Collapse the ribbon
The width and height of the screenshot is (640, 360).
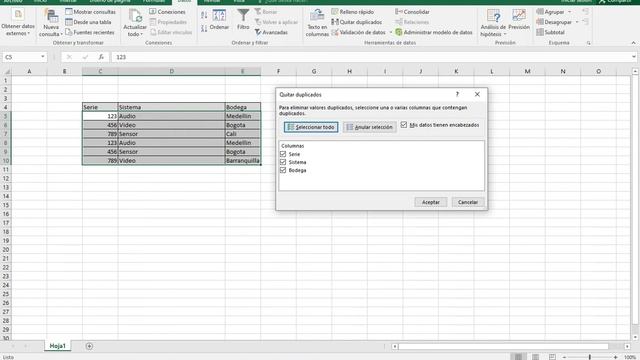[633, 43]
